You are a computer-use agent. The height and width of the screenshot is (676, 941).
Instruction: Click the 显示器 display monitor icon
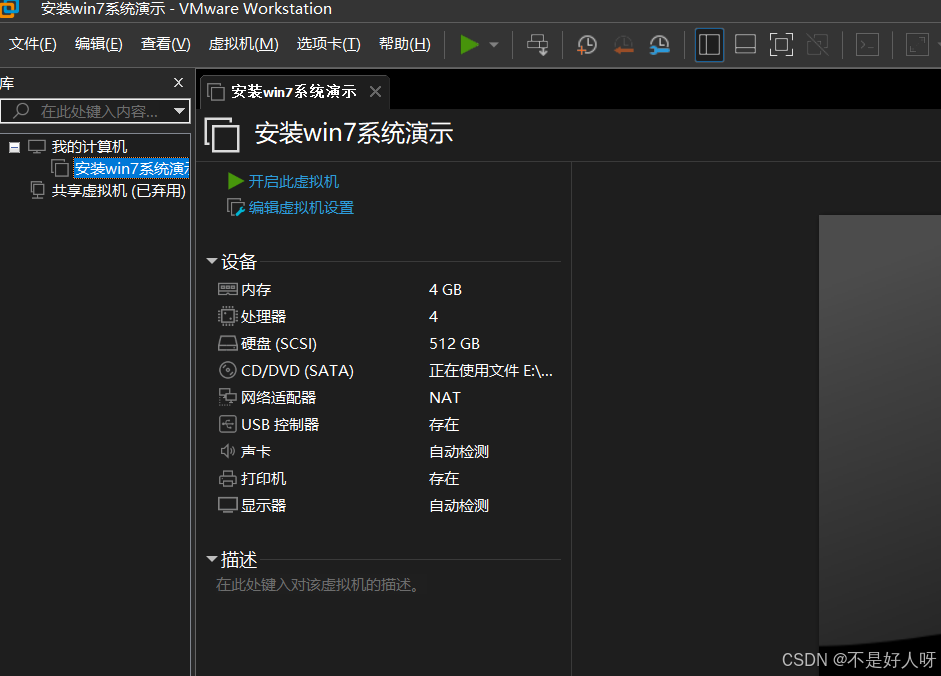click(227, 505)
